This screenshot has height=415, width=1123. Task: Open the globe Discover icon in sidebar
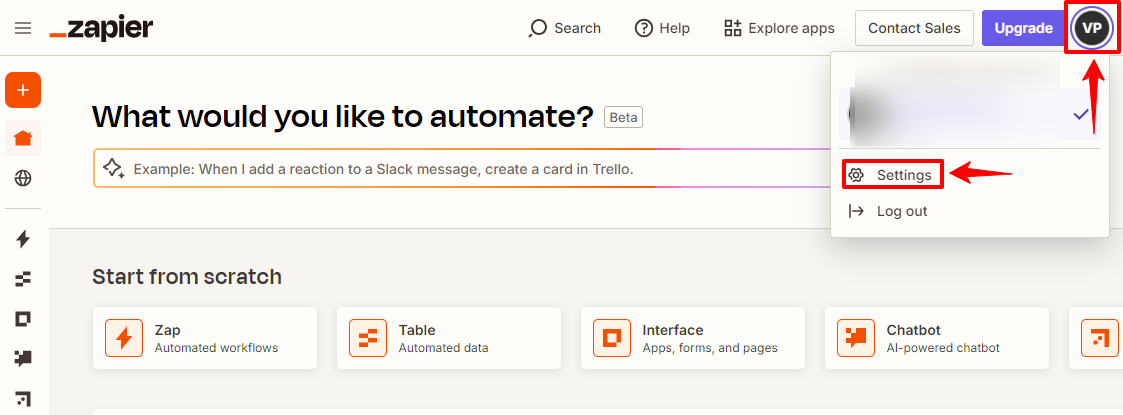pos(23,178)
